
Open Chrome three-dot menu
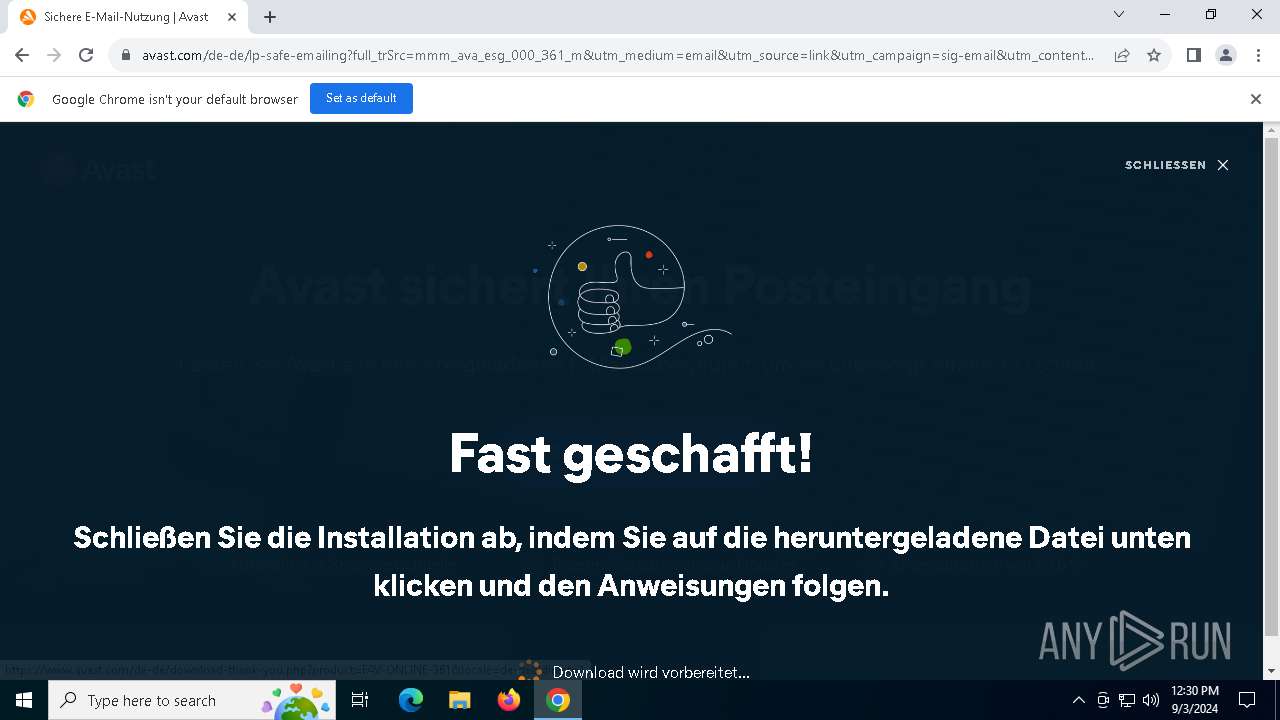[1257, 55]
